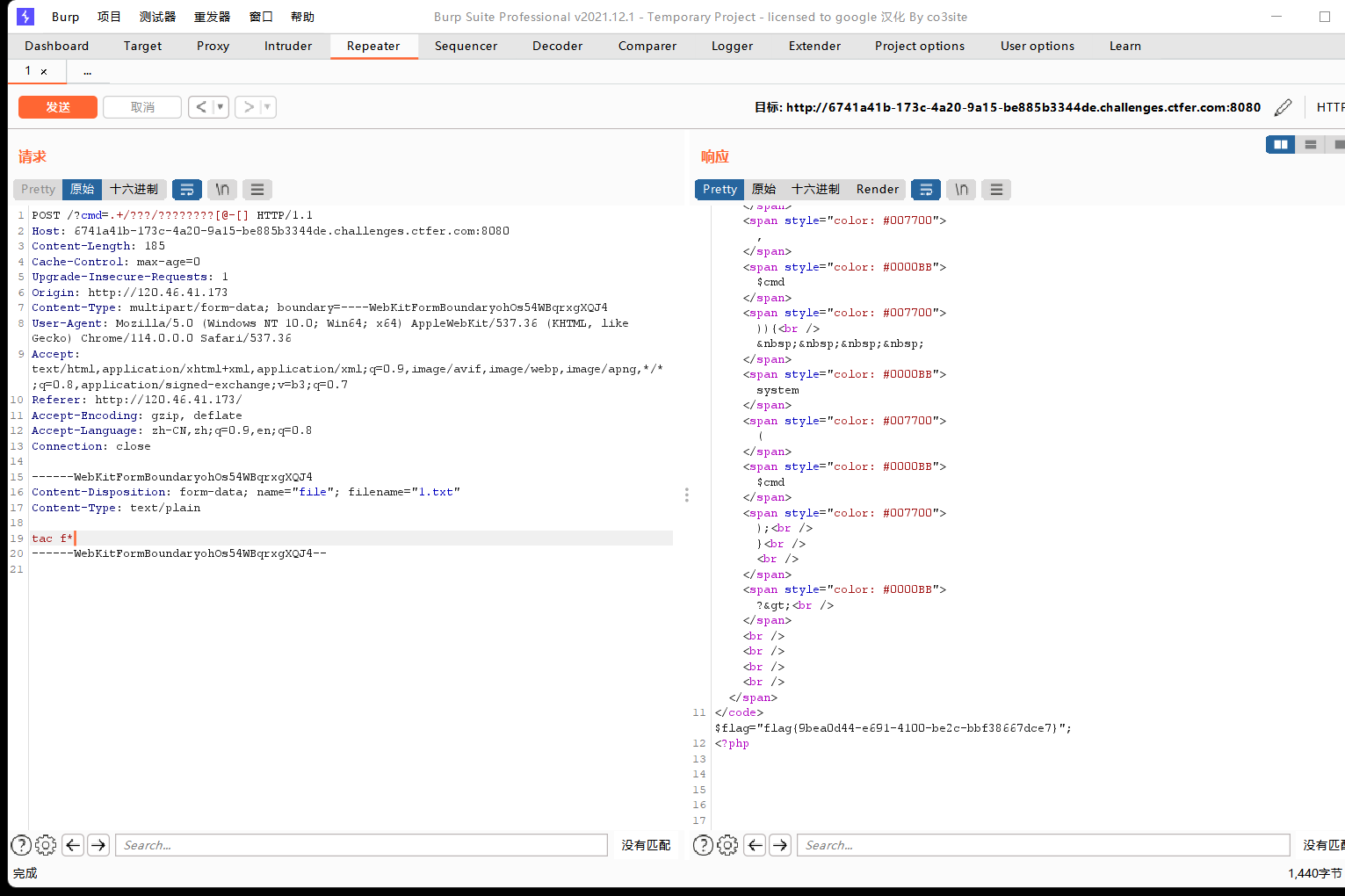The width and height of the screenshot is (1345, 896).
Task: Click the Host header line in request
Action: click(271, 231)
